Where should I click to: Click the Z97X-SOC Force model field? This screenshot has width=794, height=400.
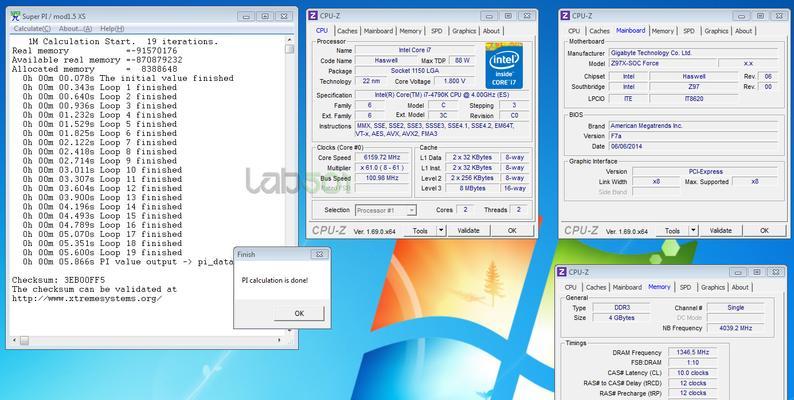(663, 63)
